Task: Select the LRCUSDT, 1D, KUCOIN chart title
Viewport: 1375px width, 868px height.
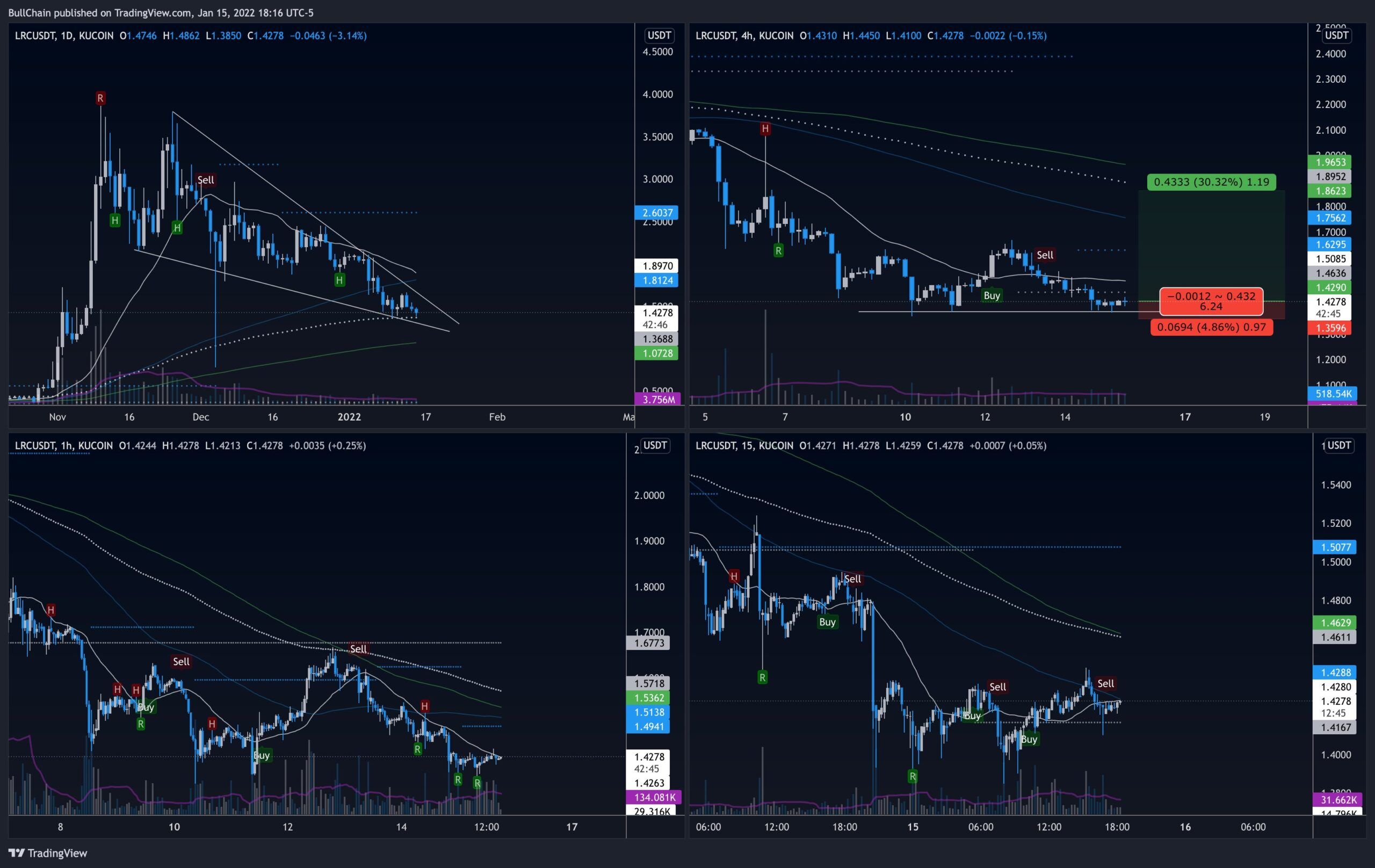Action: 64,35
